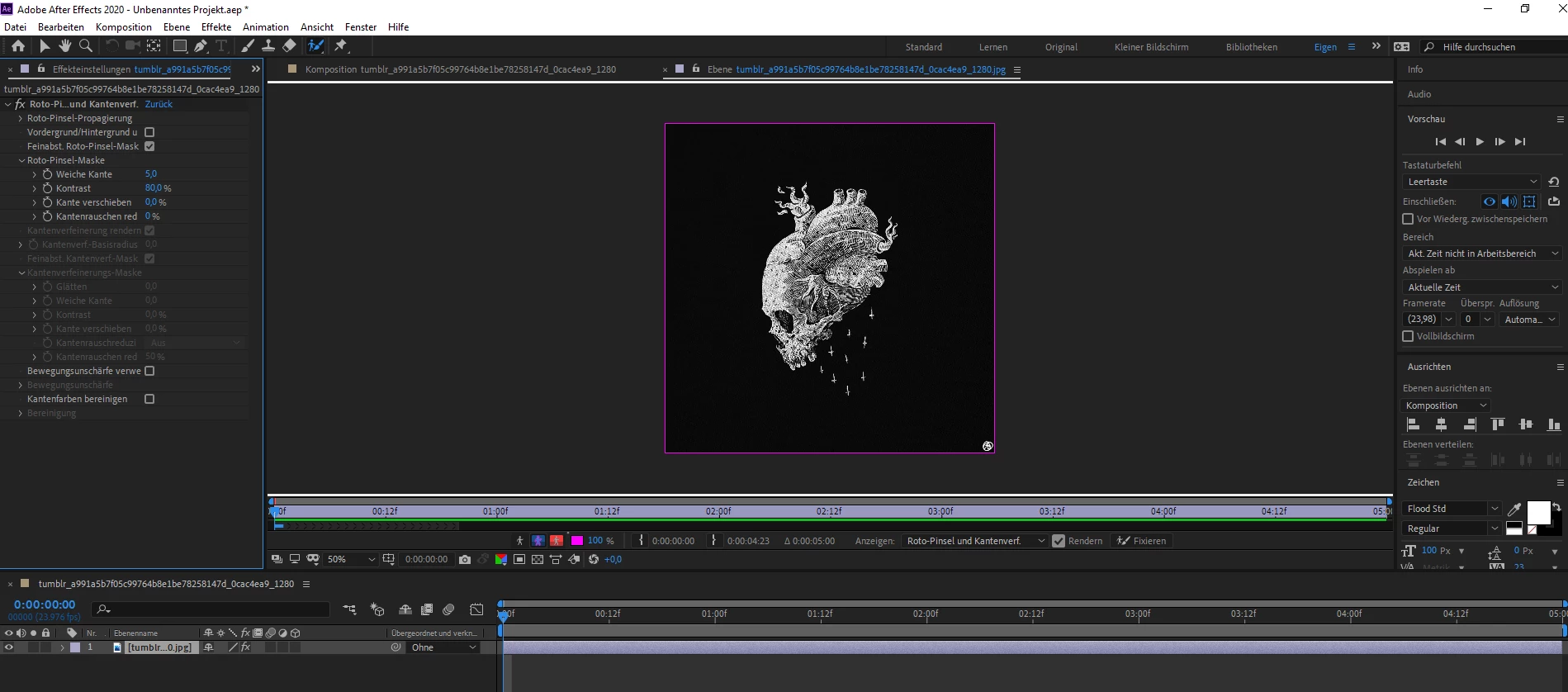
Task: Open region of interest icon in viewer
Action: (519, 560)
